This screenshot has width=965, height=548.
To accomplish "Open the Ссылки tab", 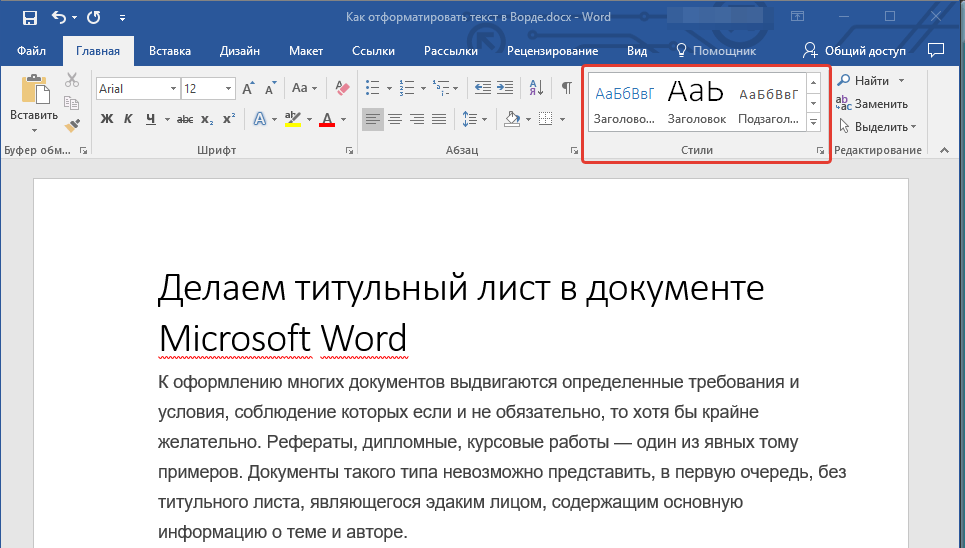I will coord(374,51).
